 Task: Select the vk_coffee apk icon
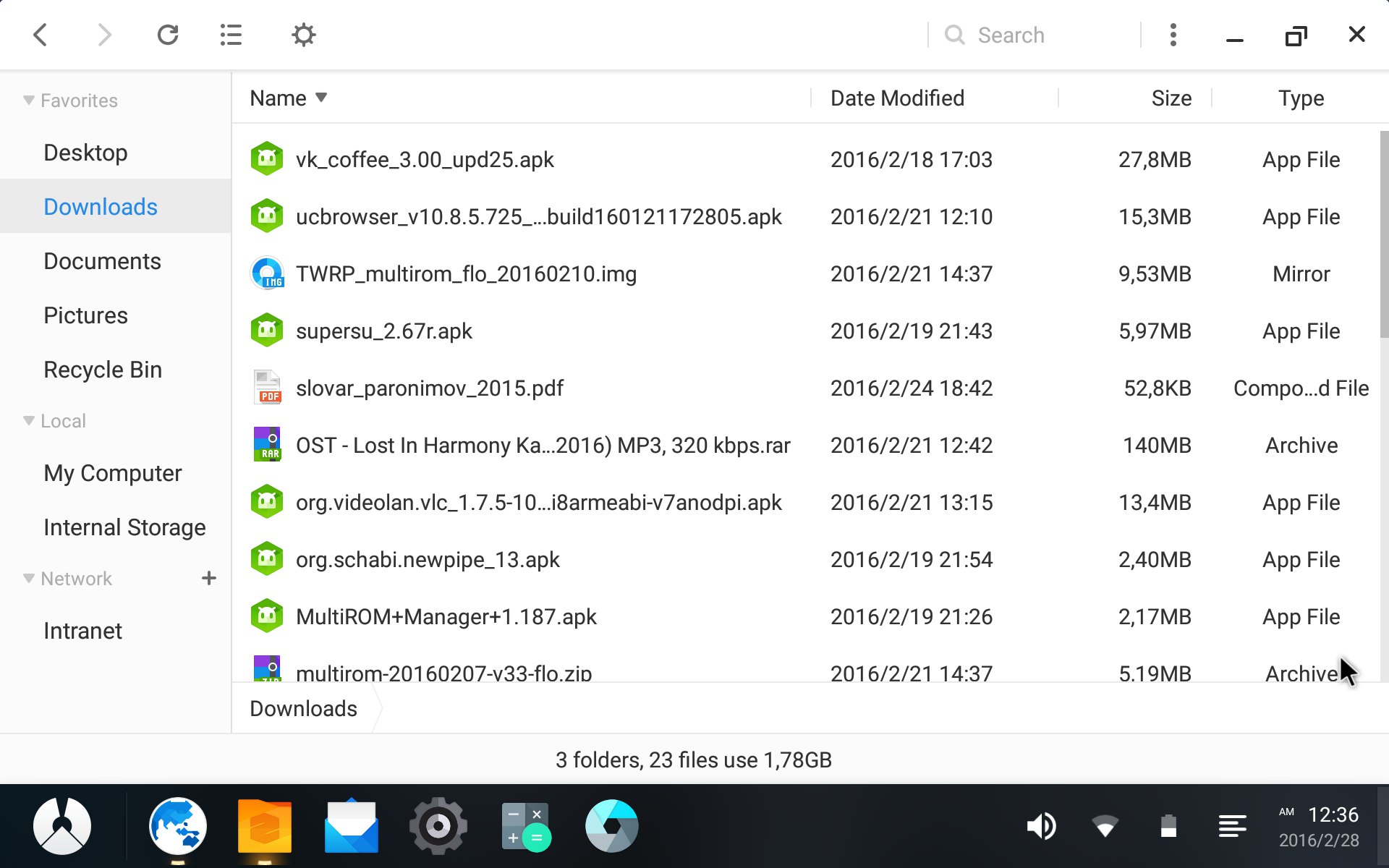pyautogui.click(x=267, y=159)
